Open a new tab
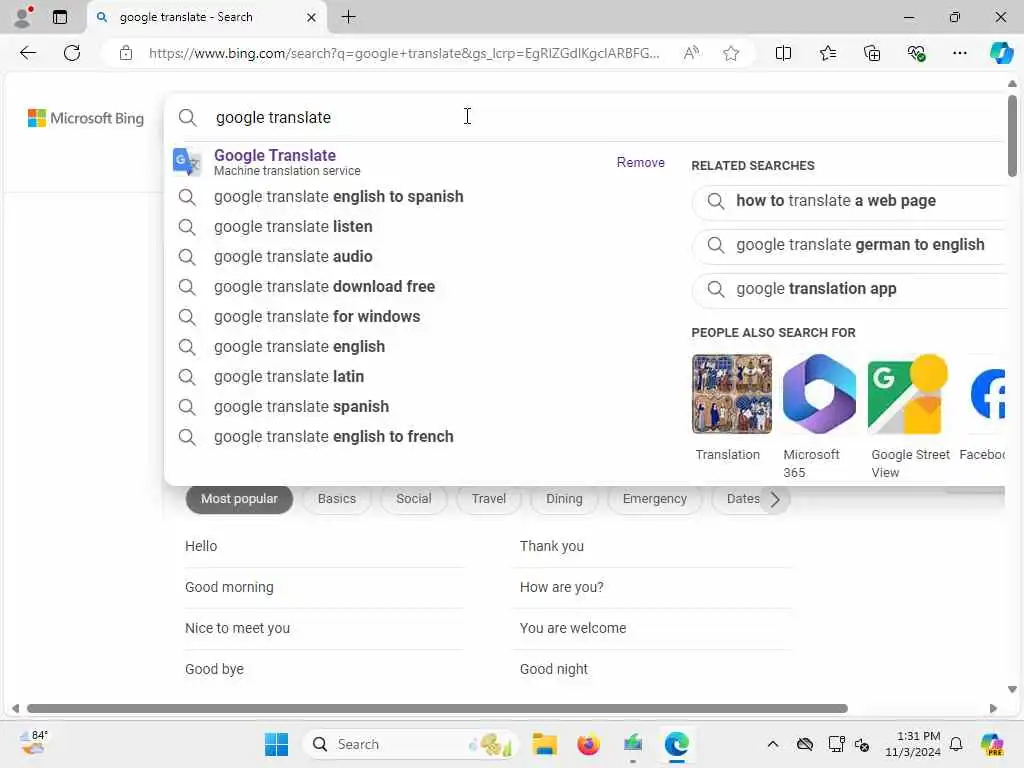Screen dimensions: 1024x768 point(349,17)
